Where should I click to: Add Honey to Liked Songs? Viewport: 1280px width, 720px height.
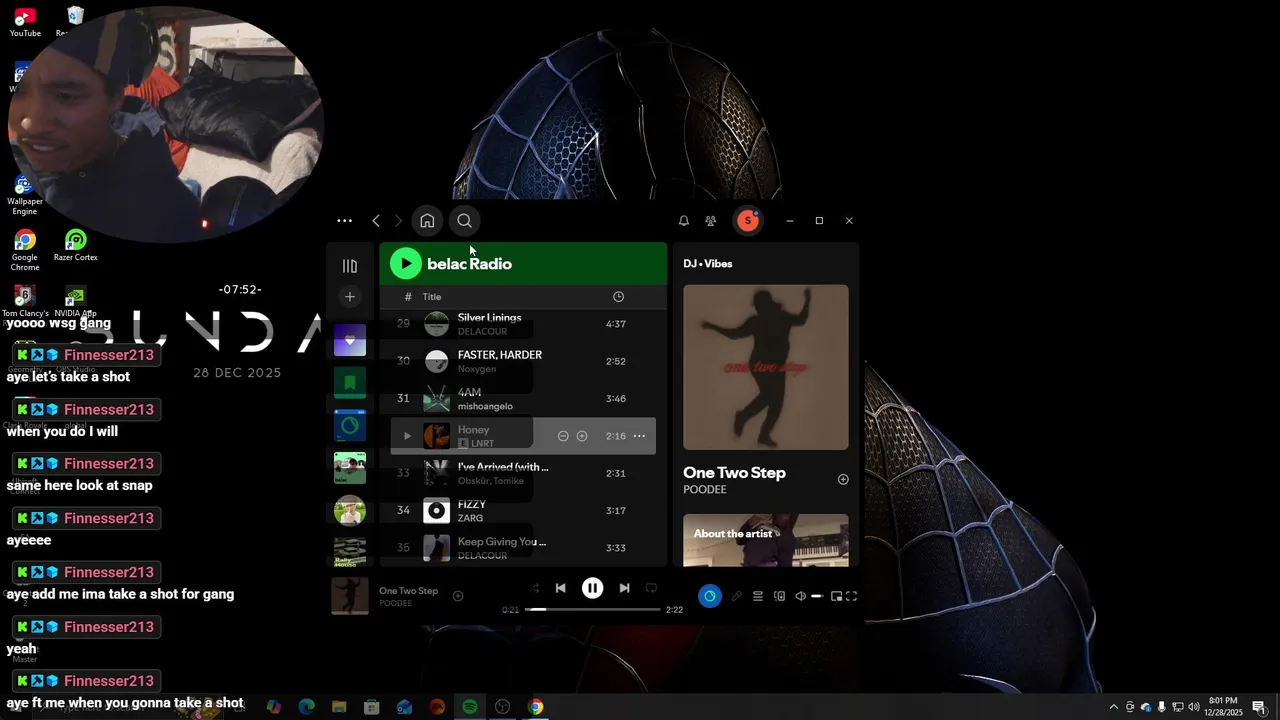[x=582, y=436]
